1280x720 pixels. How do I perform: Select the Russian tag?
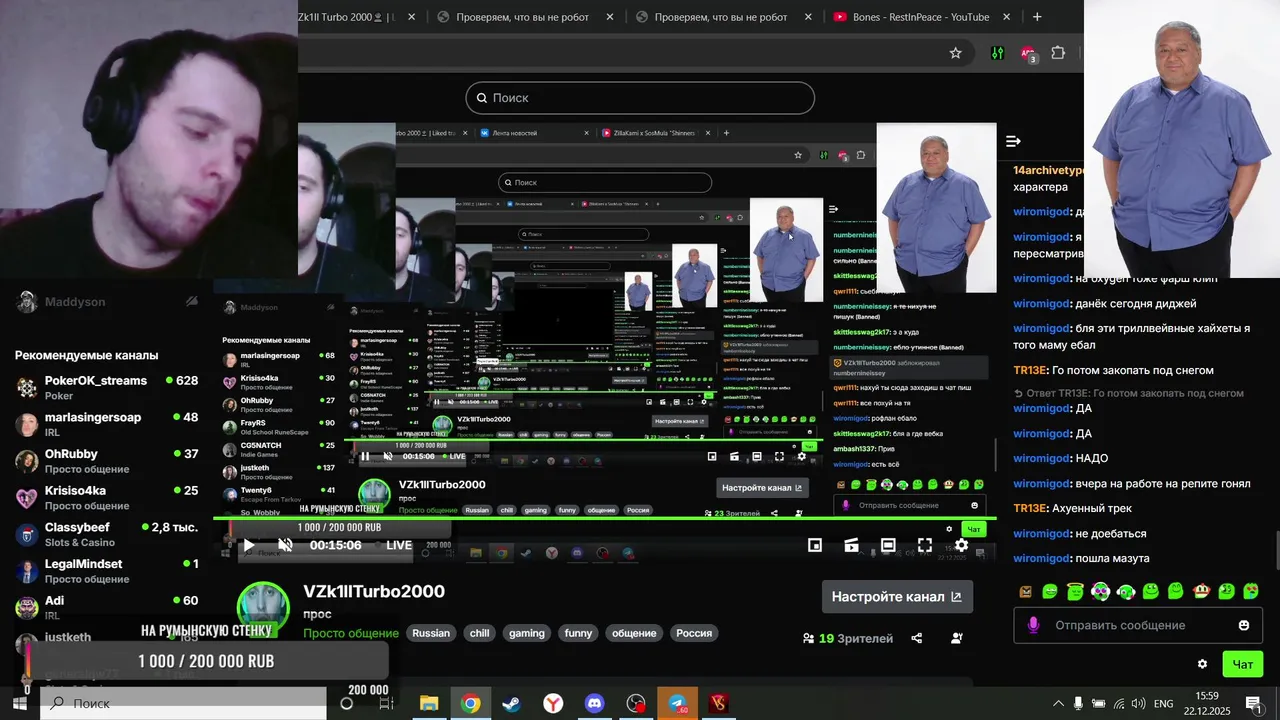pyautogui.click(x=431, y=633)
